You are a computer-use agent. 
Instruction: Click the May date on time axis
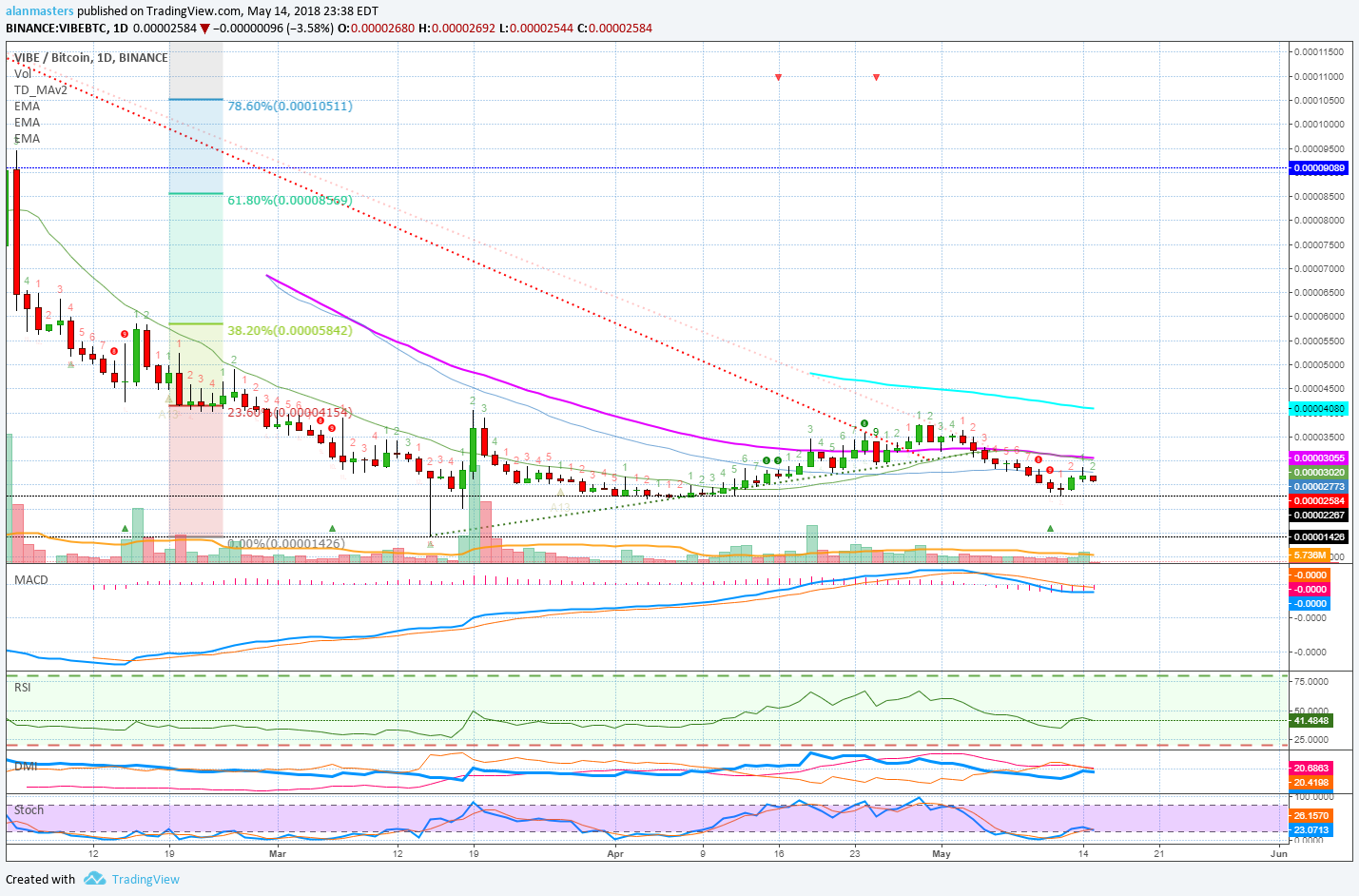pos(942,854)
